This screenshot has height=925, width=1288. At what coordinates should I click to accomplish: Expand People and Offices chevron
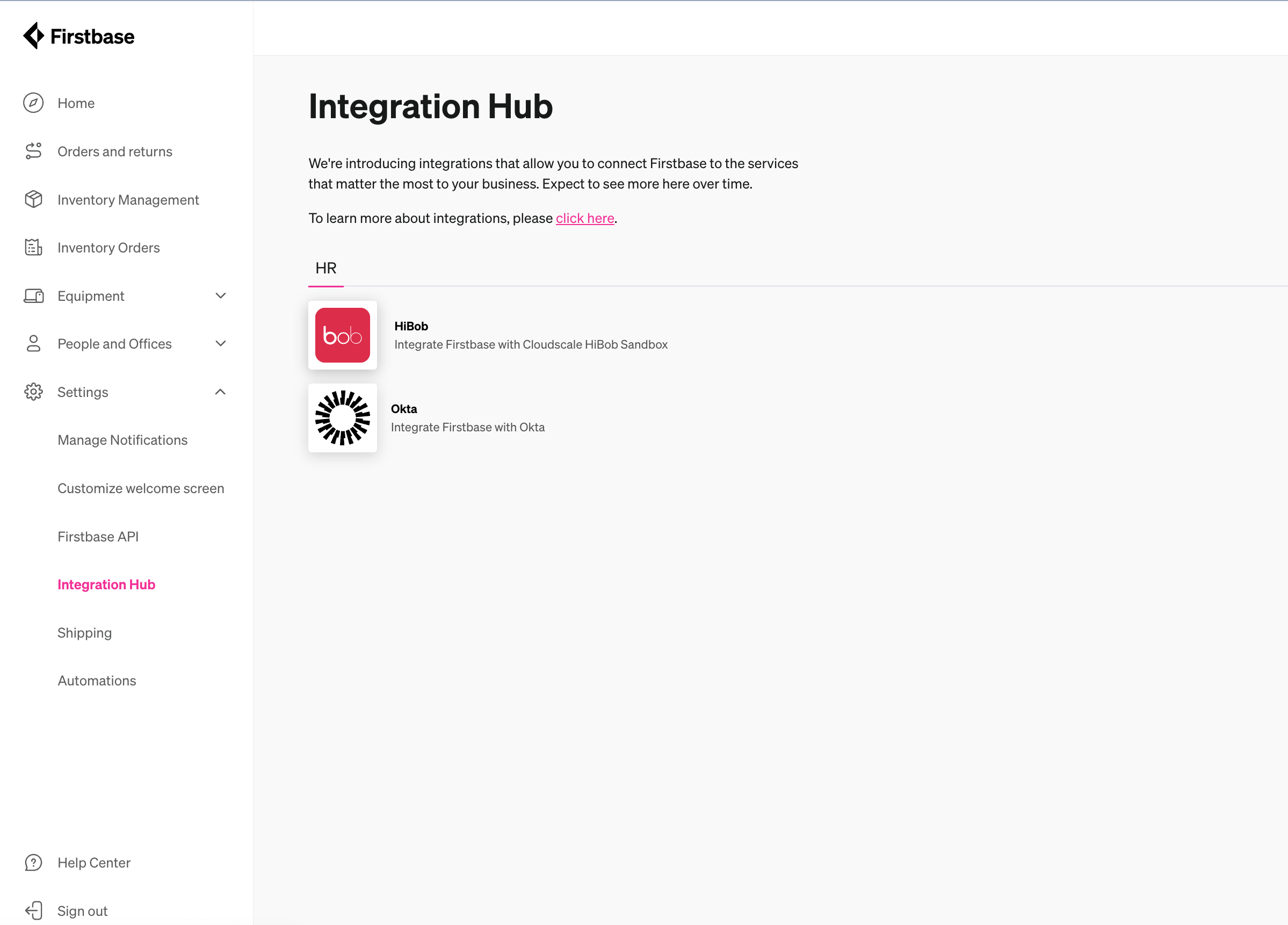221,344
